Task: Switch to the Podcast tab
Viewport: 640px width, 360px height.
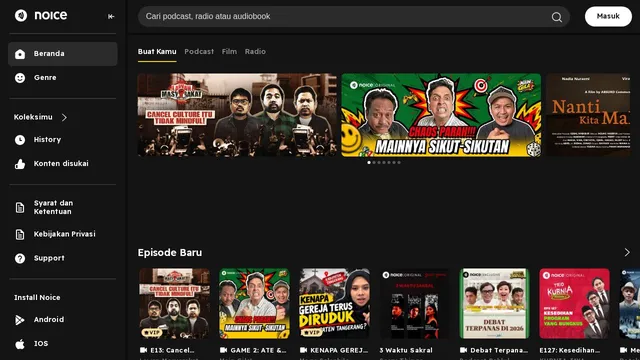Action: coord(199,52)
